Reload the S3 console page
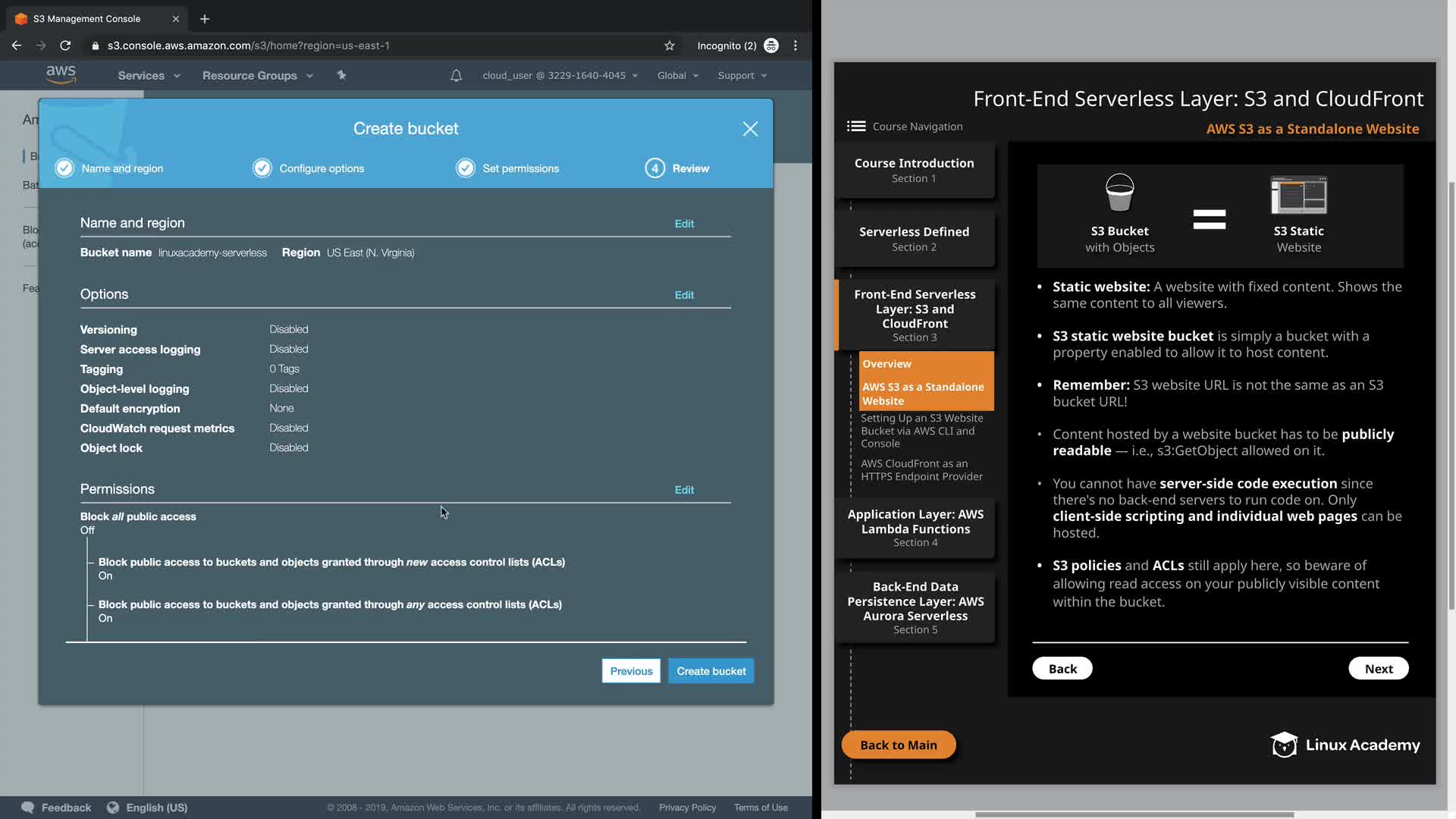The height and width of the screenshot is (819, 1456). [x=65, y=45]
